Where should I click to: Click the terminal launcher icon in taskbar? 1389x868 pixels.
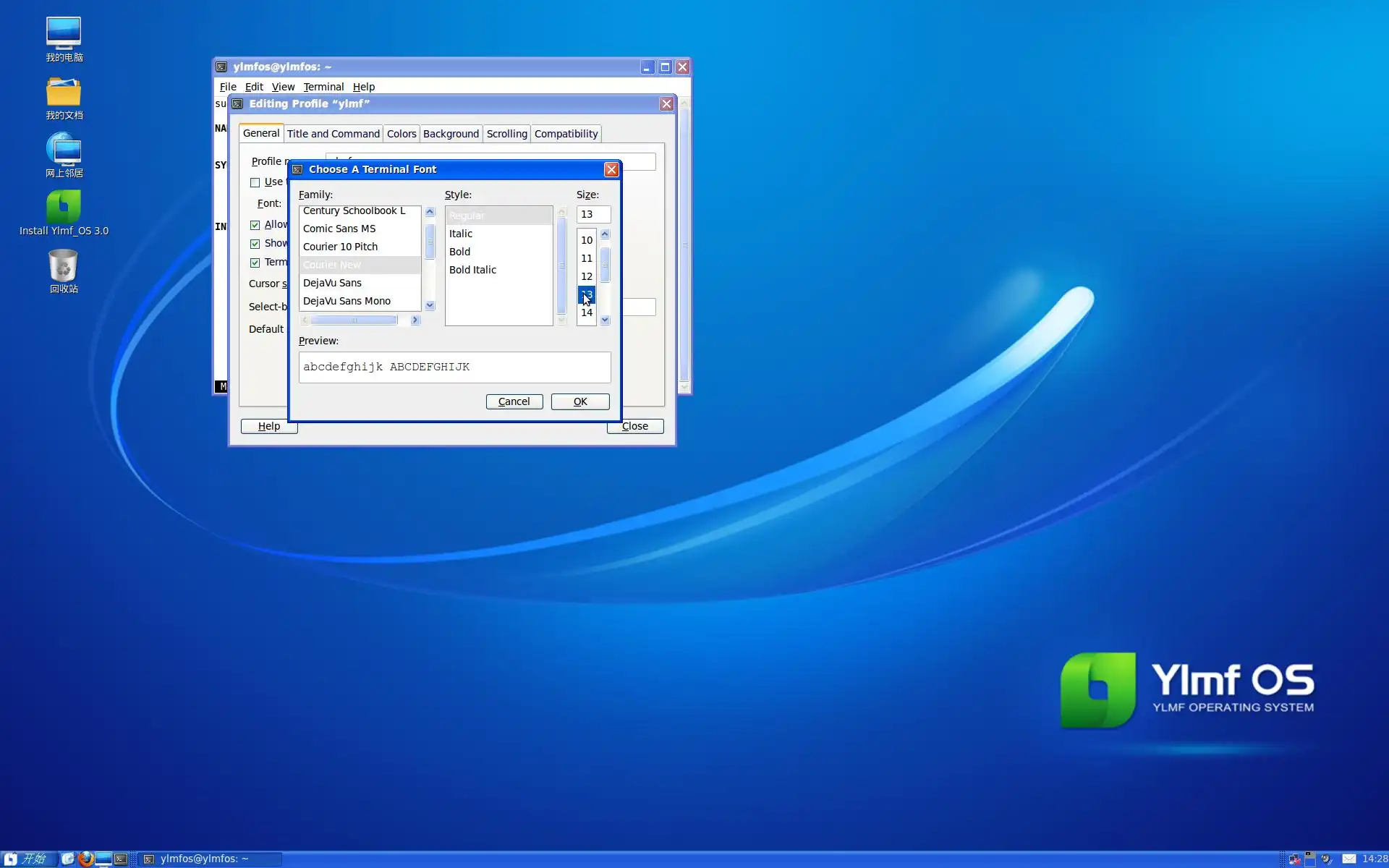(x=121, y=859)
